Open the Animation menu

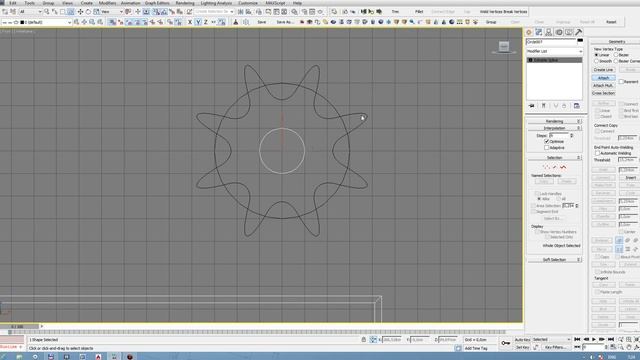130,3
